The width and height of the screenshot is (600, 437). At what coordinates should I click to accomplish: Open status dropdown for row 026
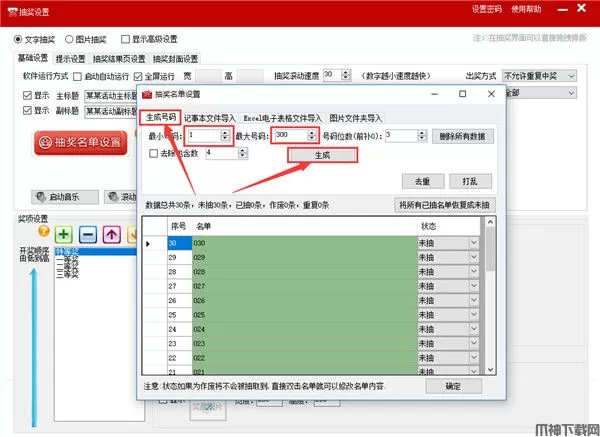[x=474, y=300]
